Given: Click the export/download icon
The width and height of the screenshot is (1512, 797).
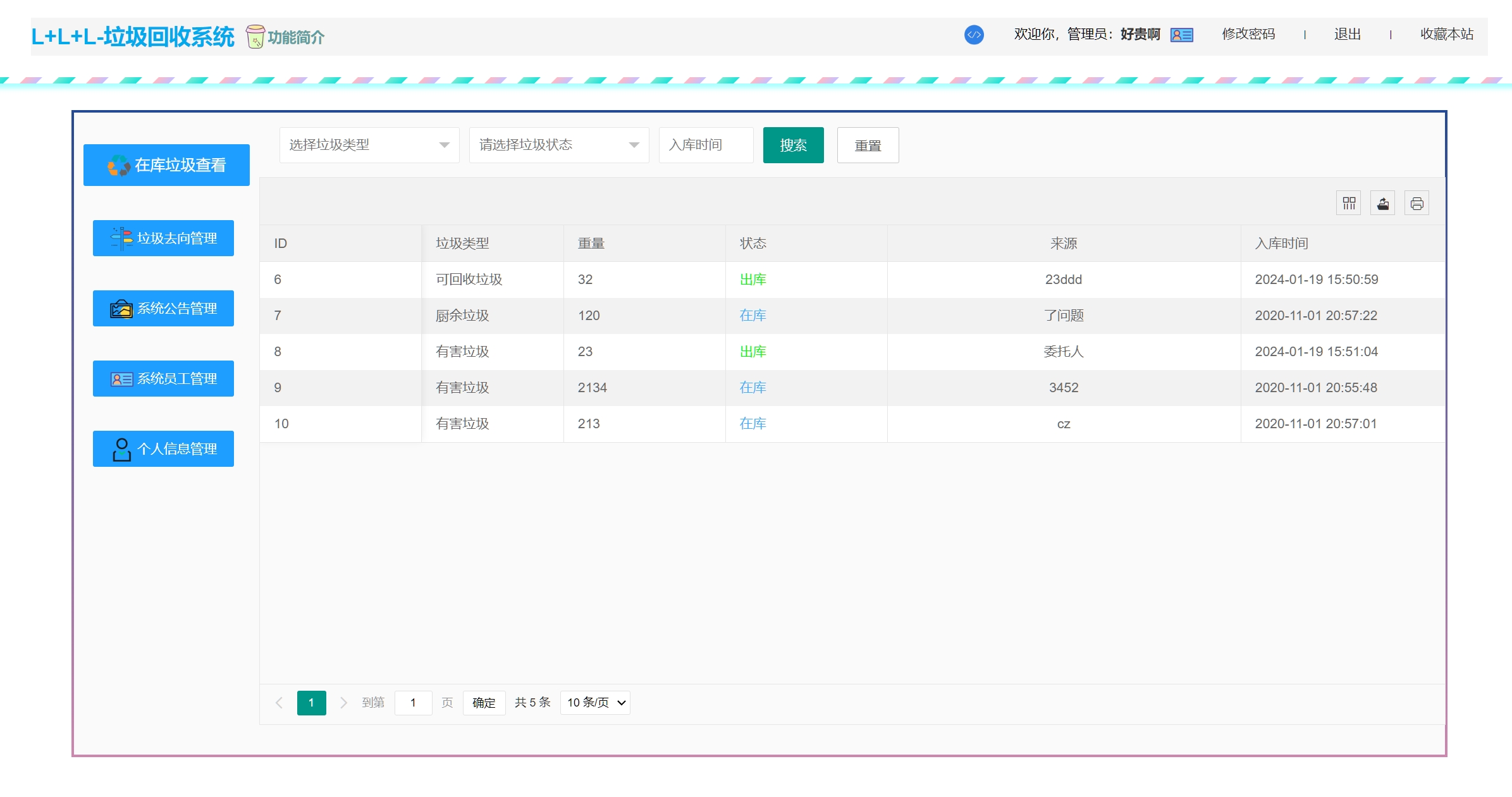Looking at the screenshot, I should 1383,204.
